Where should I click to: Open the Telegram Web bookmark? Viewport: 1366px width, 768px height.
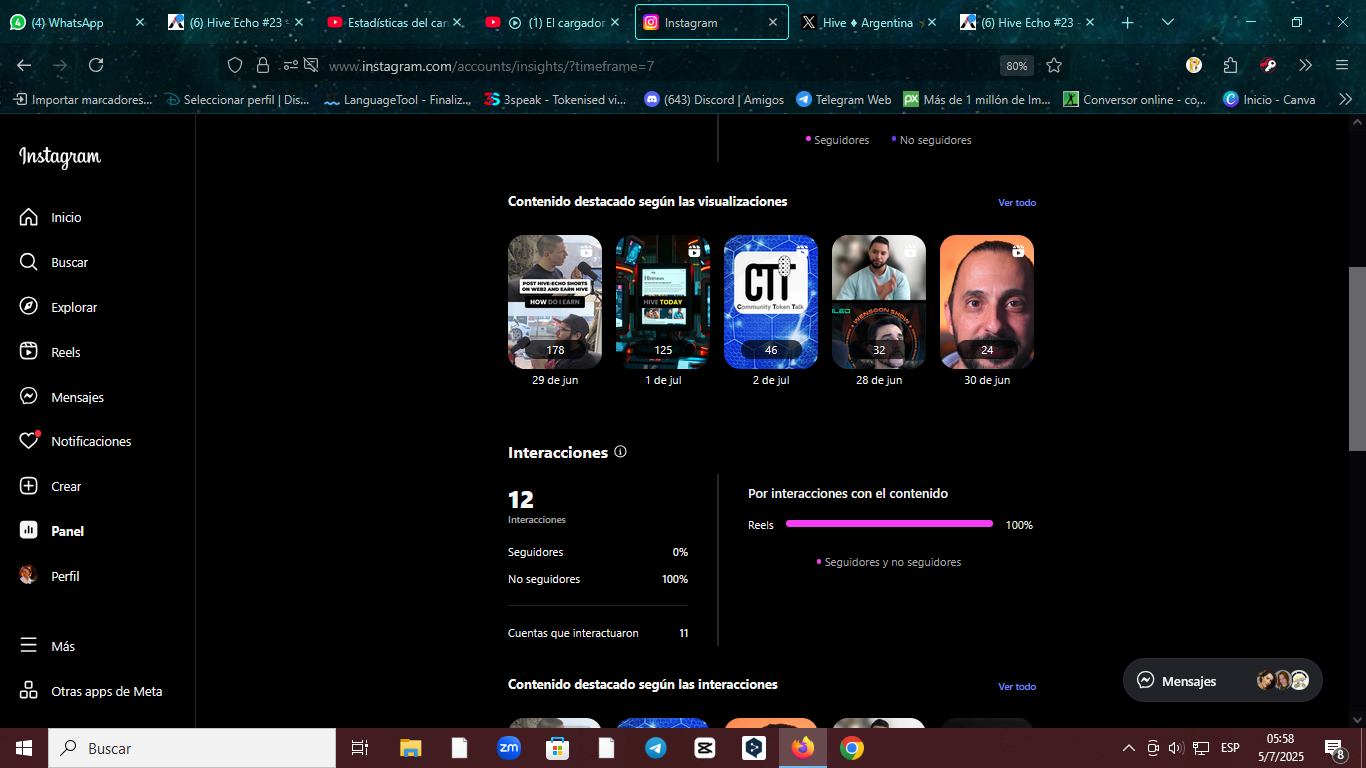click(844, 99)
